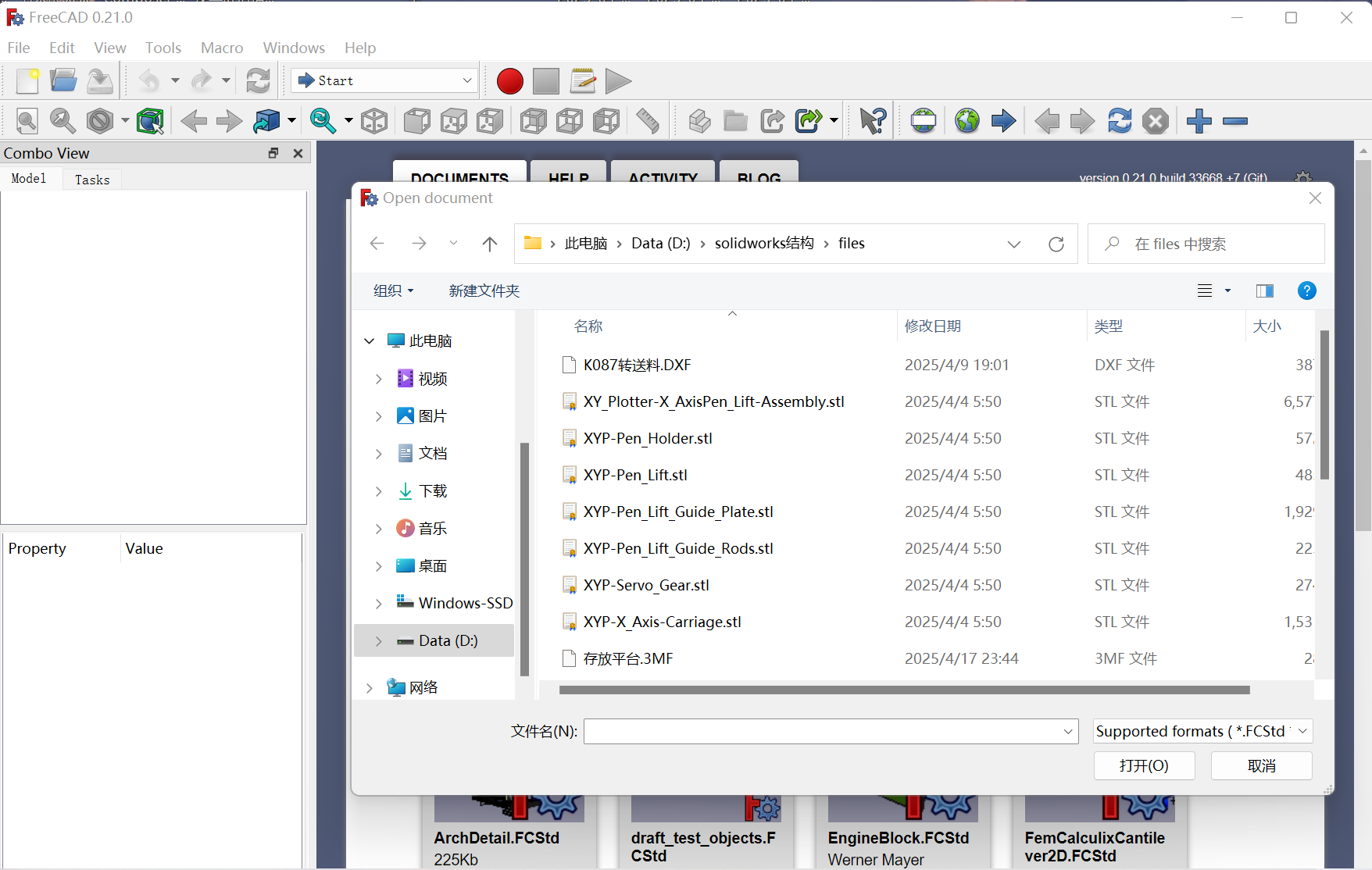Expand Data (D:) drive tree node
1372x870 pixels.
pos(378,641)
